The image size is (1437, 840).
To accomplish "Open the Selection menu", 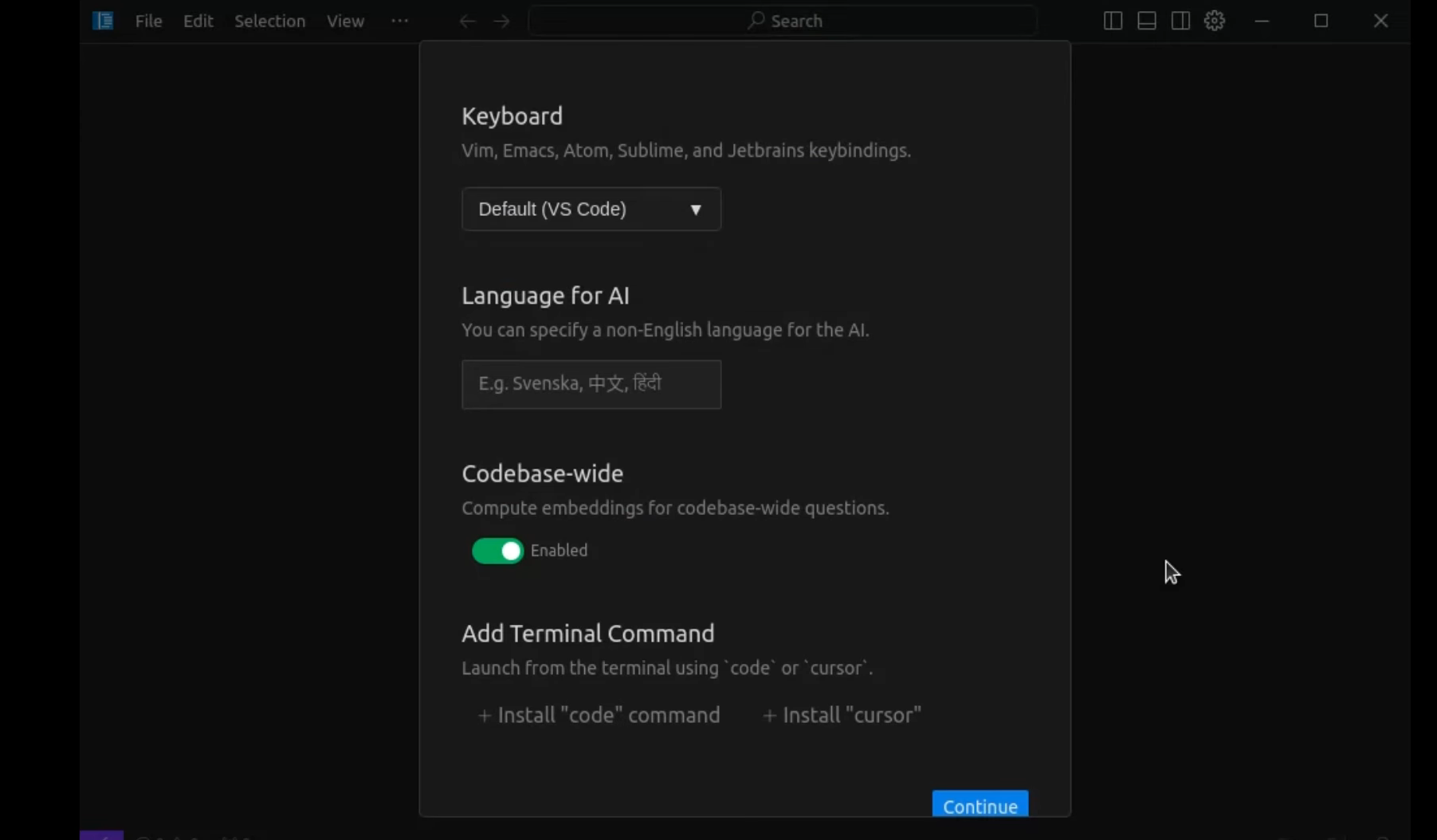I will click(269, 21).
